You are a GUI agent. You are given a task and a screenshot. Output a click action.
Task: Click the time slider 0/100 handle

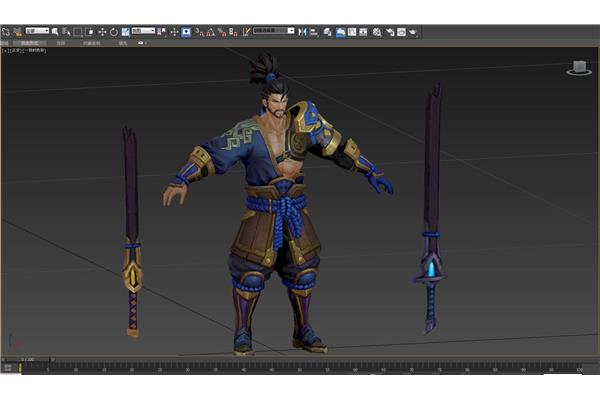click(28, 359)
